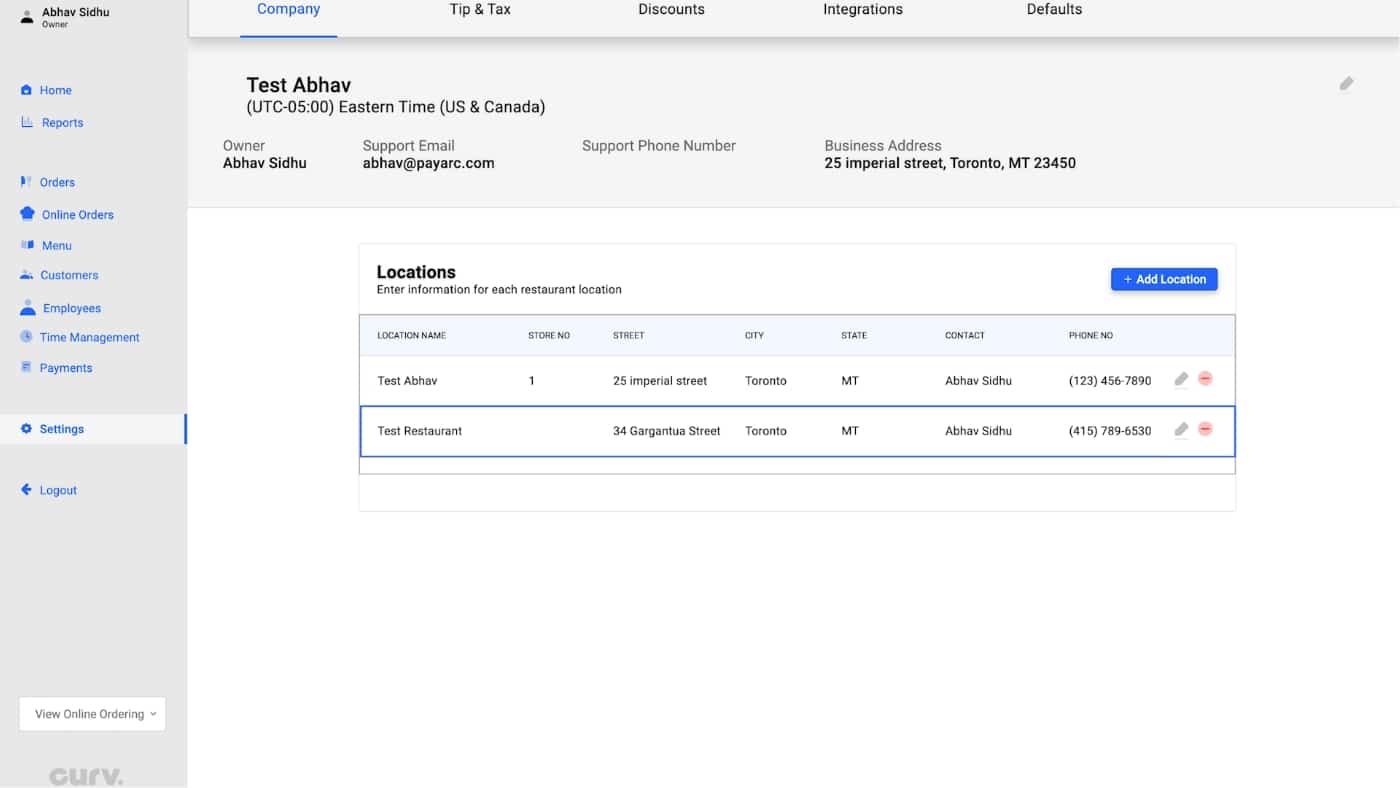Click the STORE NO column header
Screen dimensions: 1400x788
pyautogui.click(x=549, y=335)
